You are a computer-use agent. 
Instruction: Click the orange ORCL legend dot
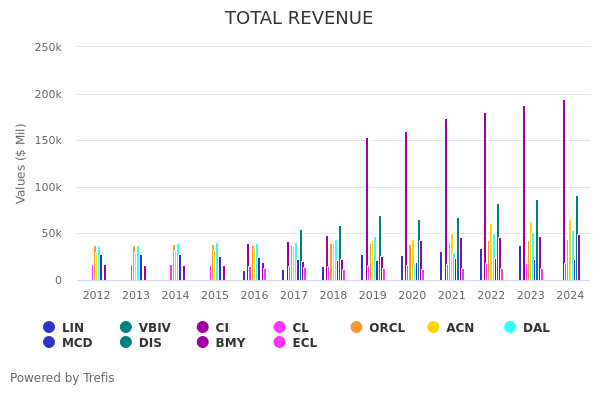tap(357, 327)
